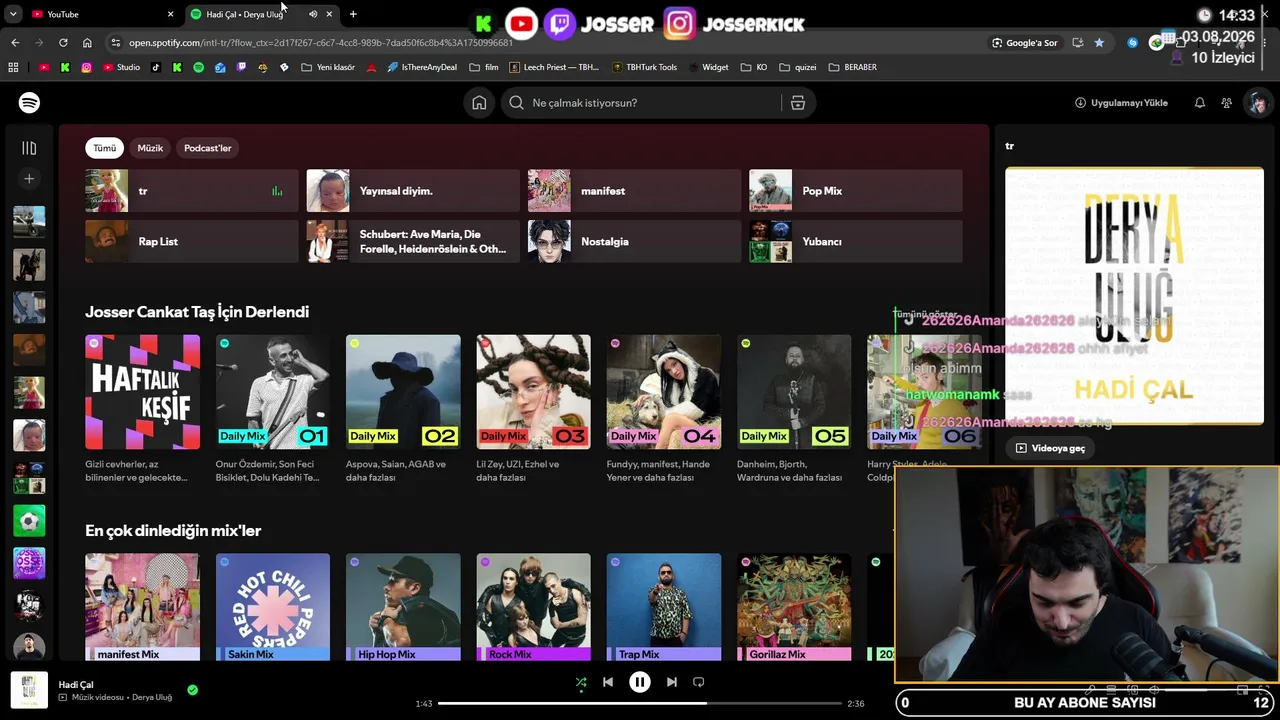Open the notifications bell in Spotify
The image size is (1280, 720).
(1200, 103)
